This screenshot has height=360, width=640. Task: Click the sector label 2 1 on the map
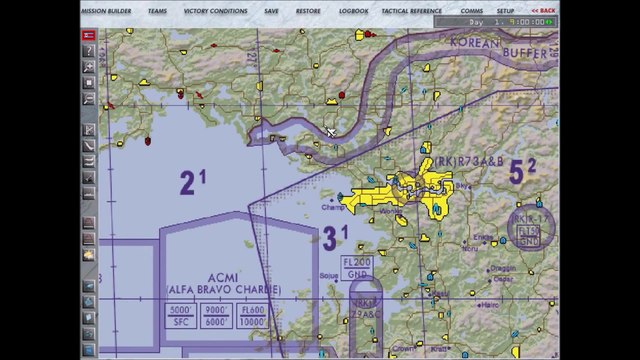tap(193, 182)
